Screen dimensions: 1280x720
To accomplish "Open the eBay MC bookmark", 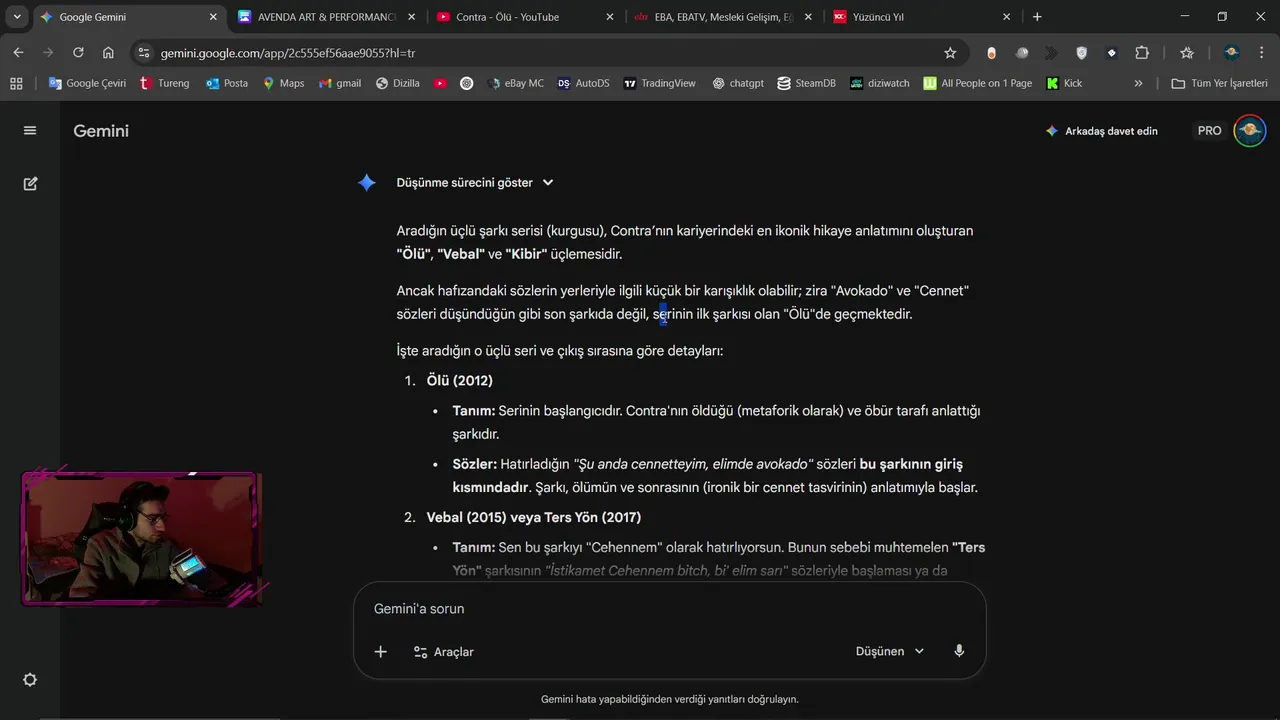I will [516, 84].
